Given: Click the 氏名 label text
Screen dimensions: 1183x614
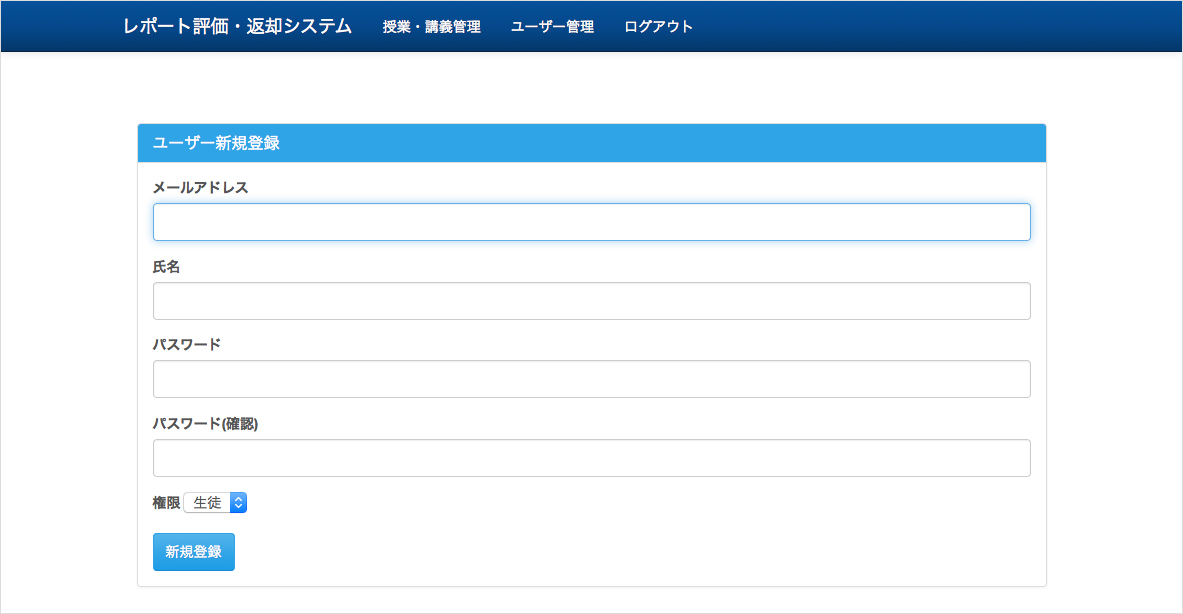Looking at the screenshot, I should (x=166, y=266).
